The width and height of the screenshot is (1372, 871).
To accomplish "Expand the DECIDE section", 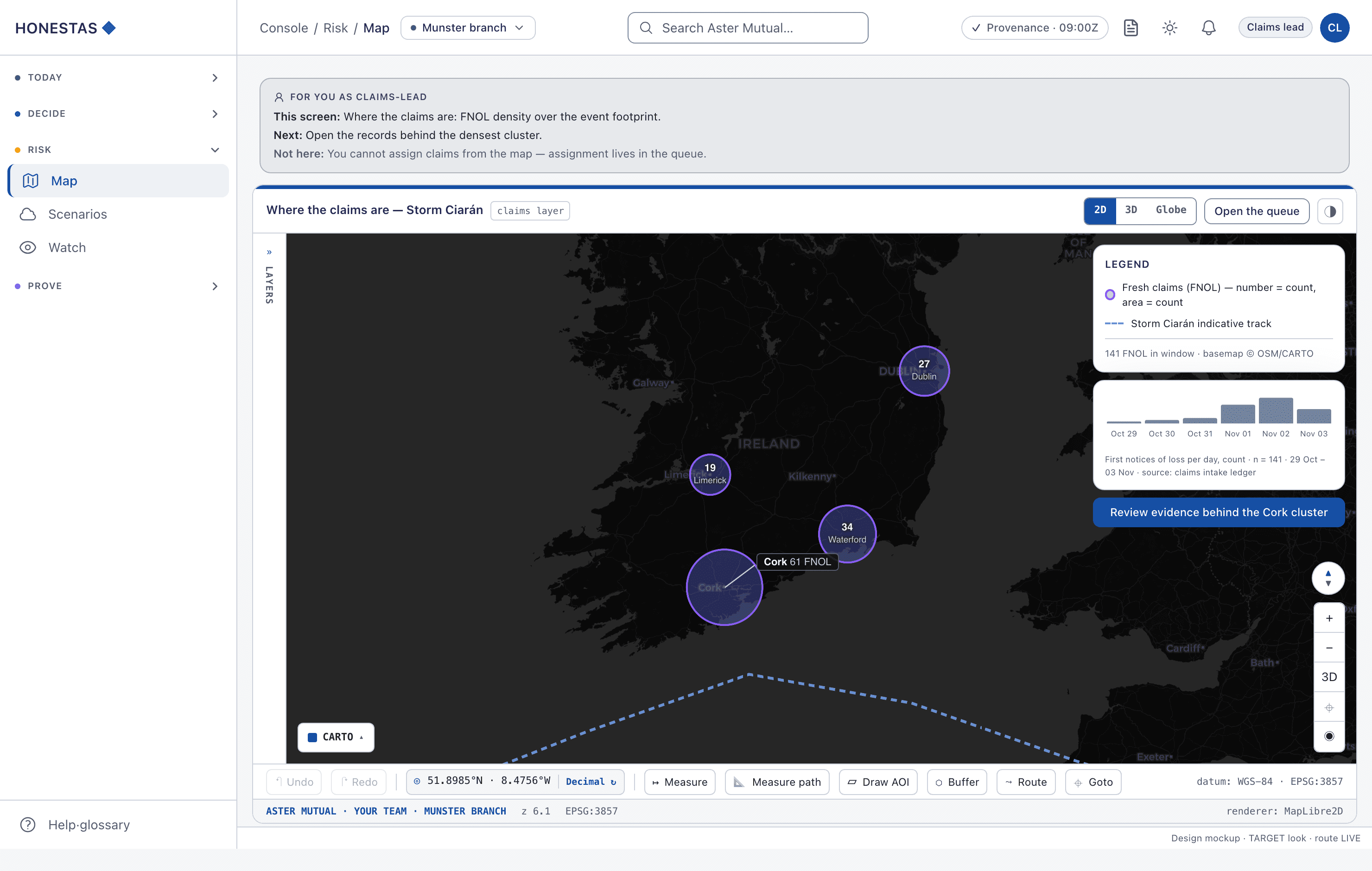I will [119, 114].
